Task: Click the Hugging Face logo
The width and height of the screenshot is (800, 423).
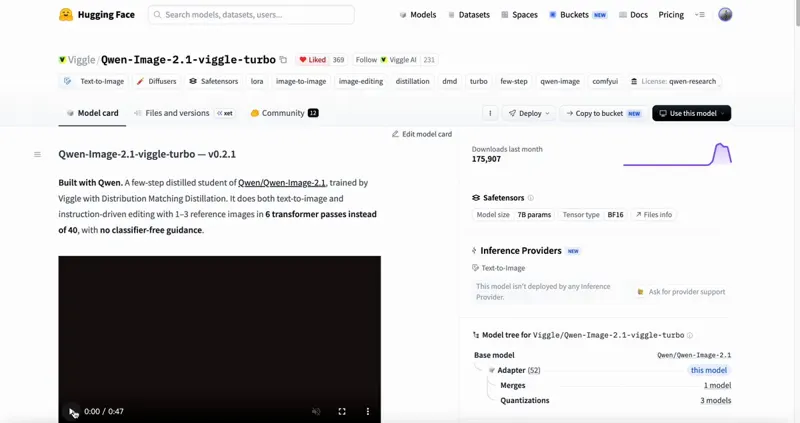Action: click(x=97, y=15)
